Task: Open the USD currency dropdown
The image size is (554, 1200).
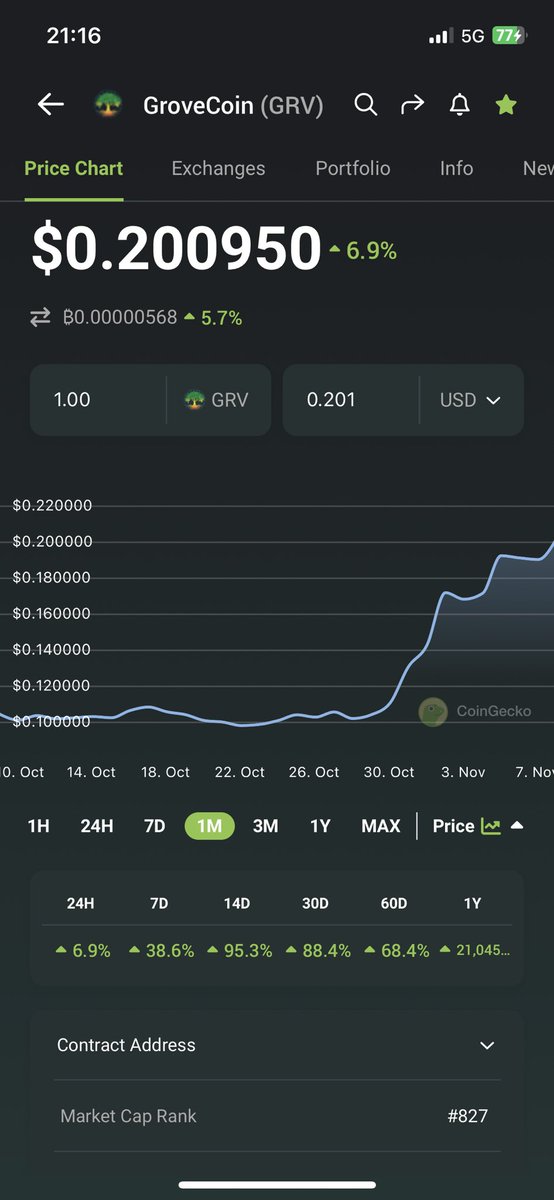Action: (471, 400)
